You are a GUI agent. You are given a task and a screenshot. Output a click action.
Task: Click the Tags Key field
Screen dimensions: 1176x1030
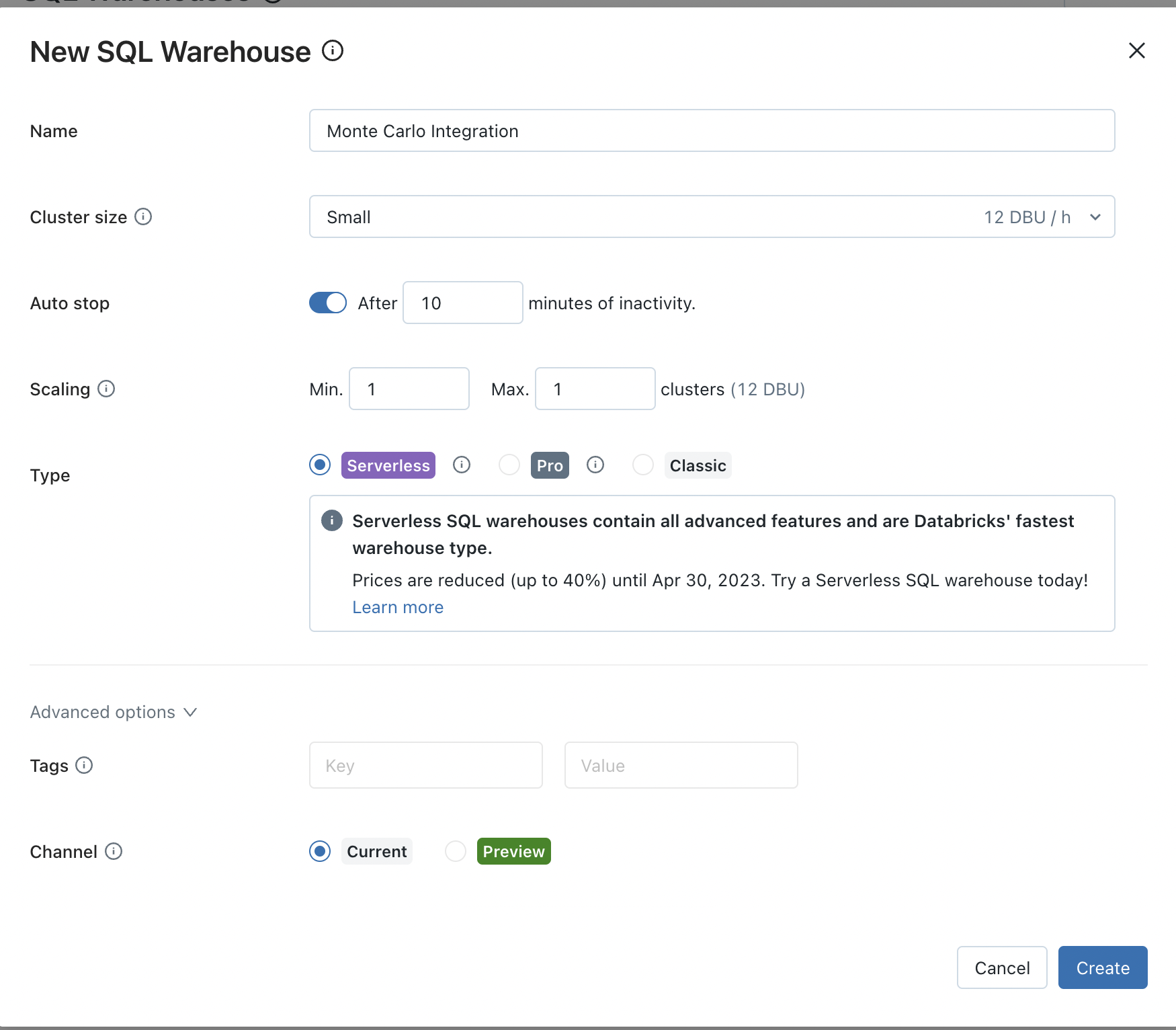[426, 765]
